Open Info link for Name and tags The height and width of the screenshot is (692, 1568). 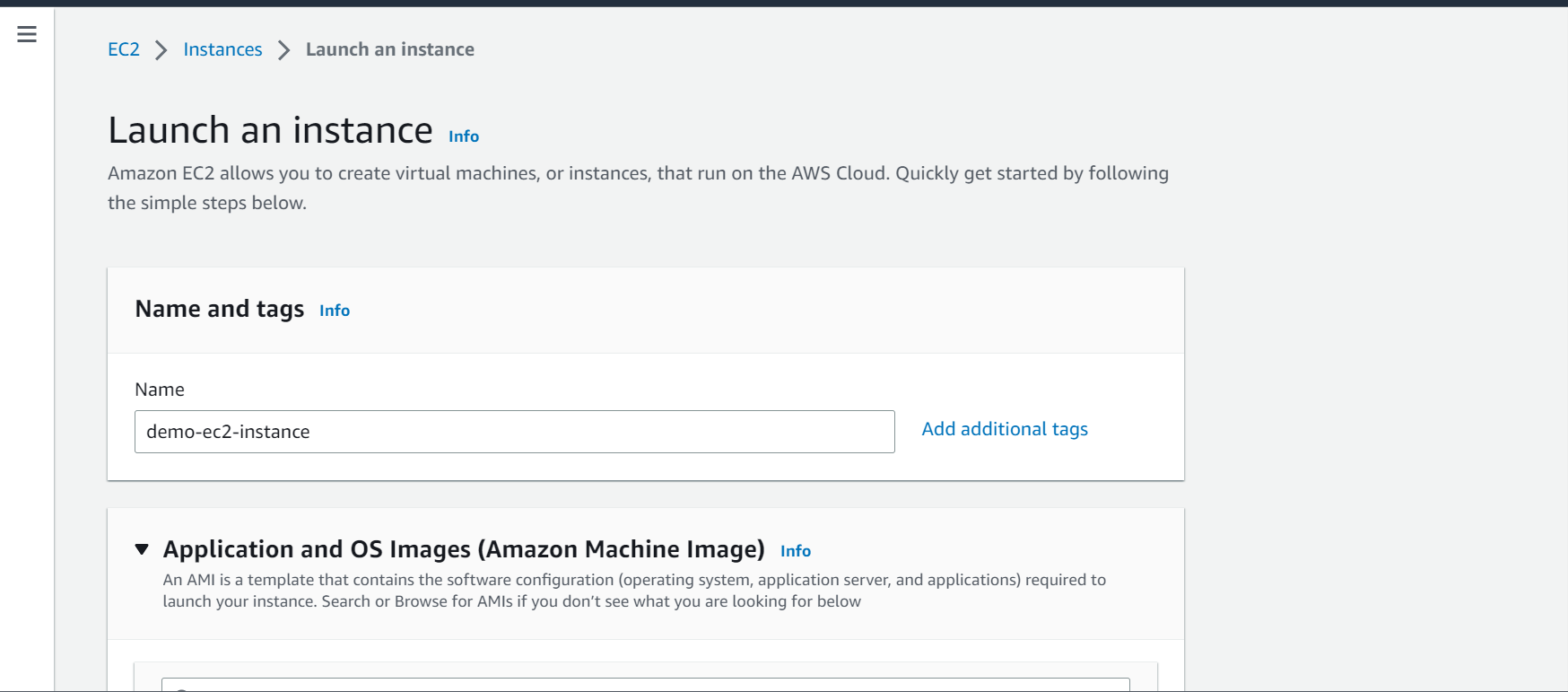click(x=335, y=311)
